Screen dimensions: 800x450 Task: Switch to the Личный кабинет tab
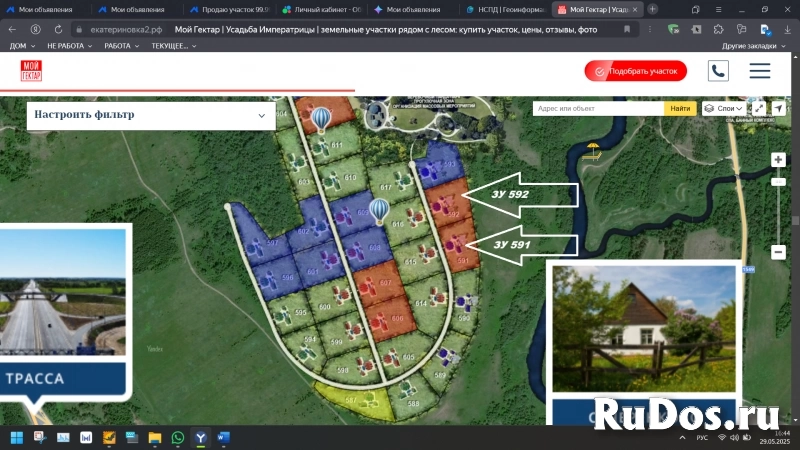click(x=320, y=9)
